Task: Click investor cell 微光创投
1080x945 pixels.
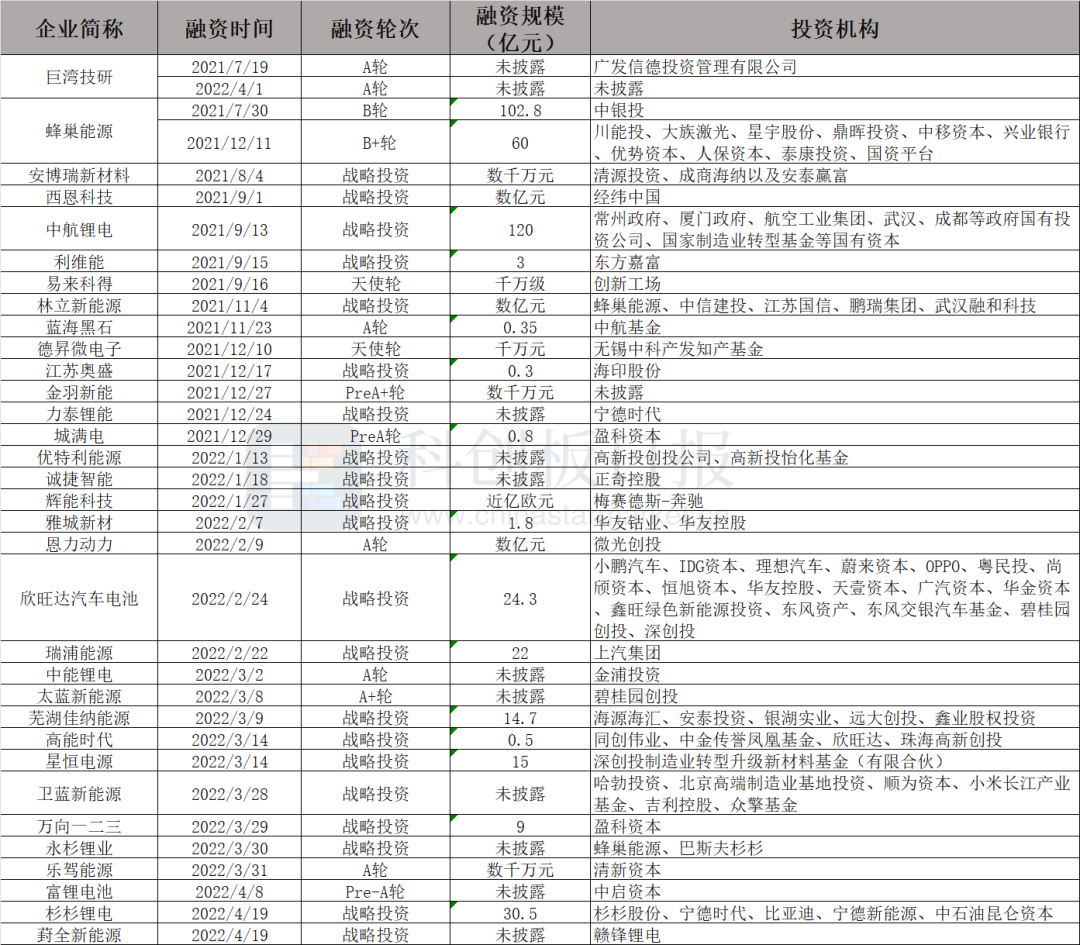Action: pyautogui.click(x=835, y=544)
